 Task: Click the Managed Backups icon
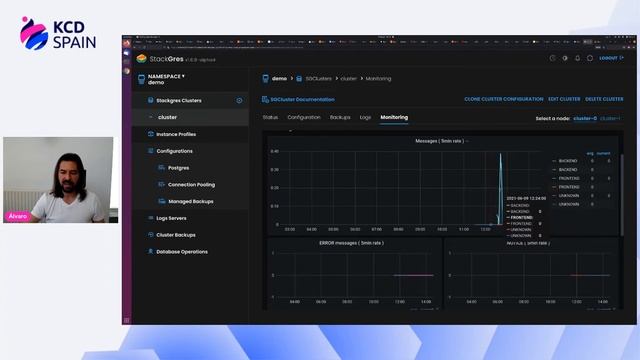(161, 201)
